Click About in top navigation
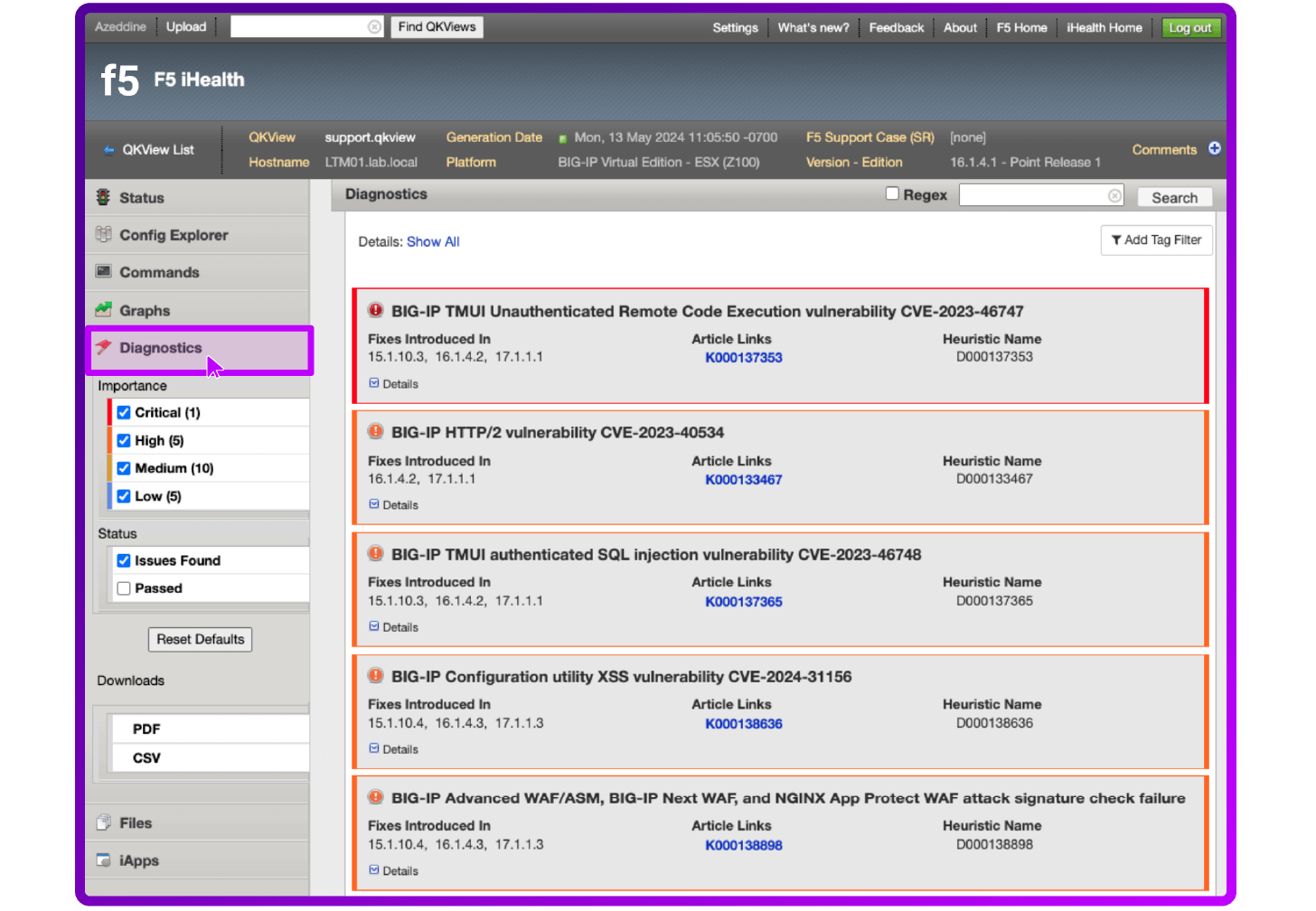 pyautogui.click(x=960, y=28)
